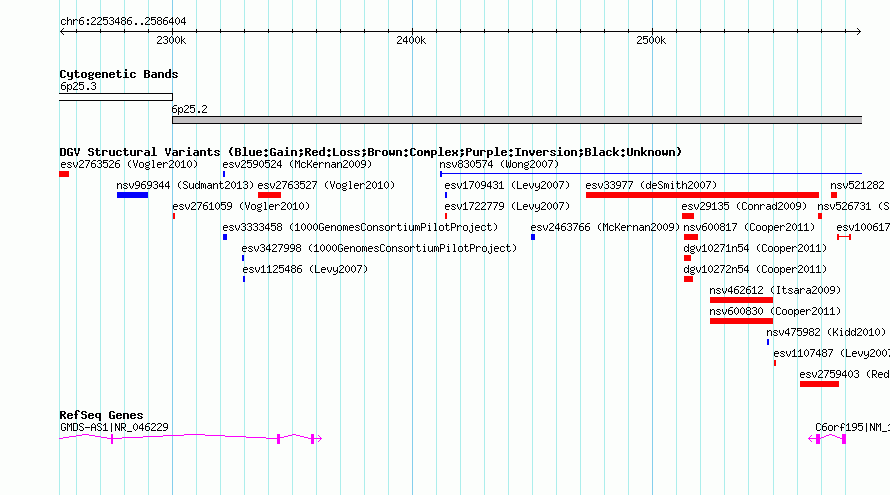Click the GMDS-AS1 gene end arrow
This screenshot has width=890, height=495.
pos(319,438)
